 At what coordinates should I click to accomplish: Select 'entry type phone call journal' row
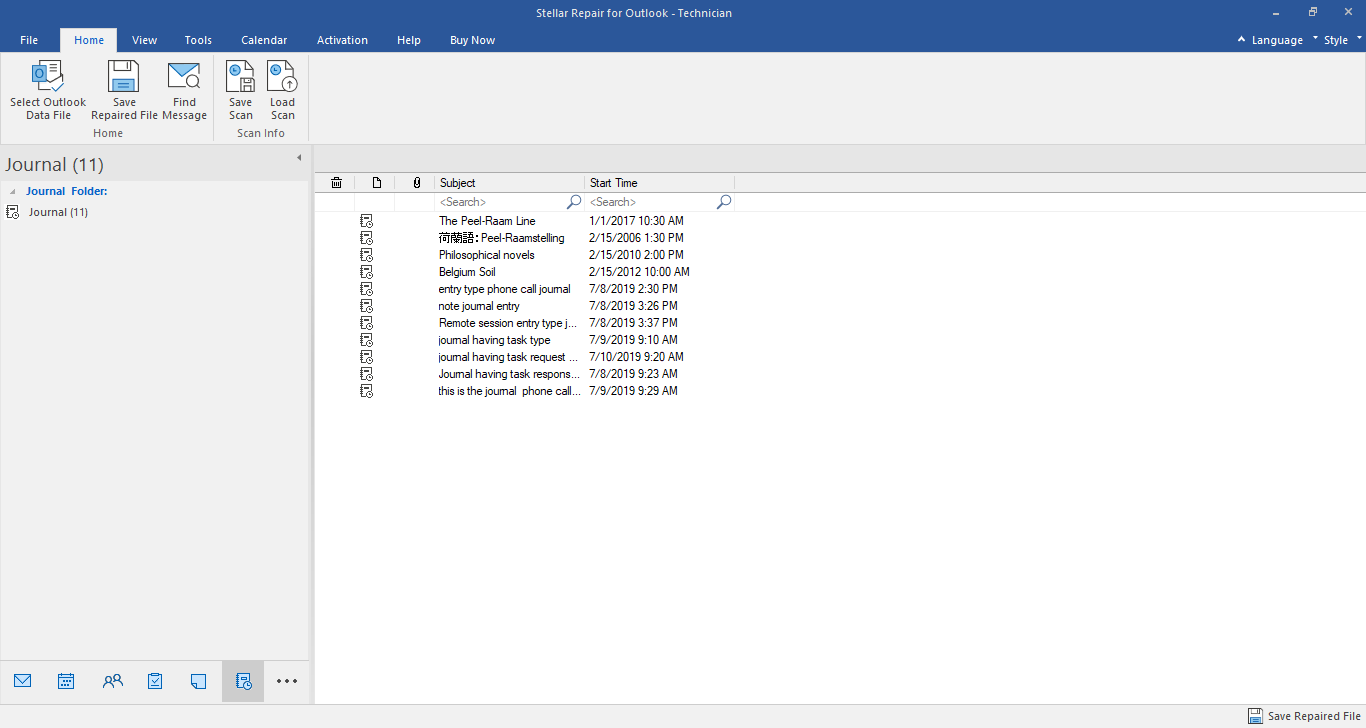[504, 289]
